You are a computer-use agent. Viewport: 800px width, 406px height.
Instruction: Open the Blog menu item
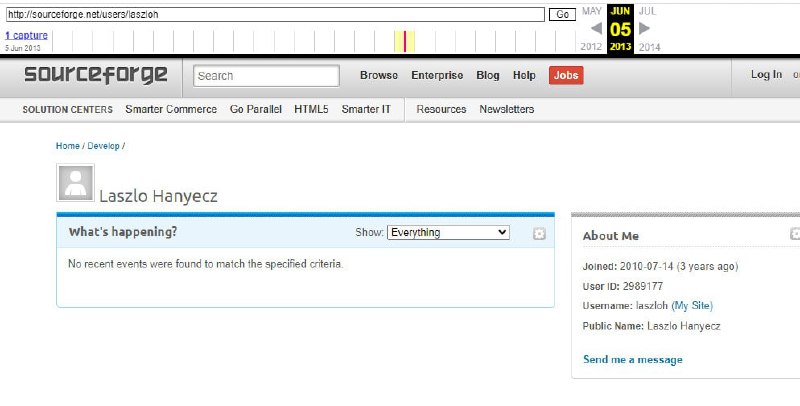coord(488,75)
